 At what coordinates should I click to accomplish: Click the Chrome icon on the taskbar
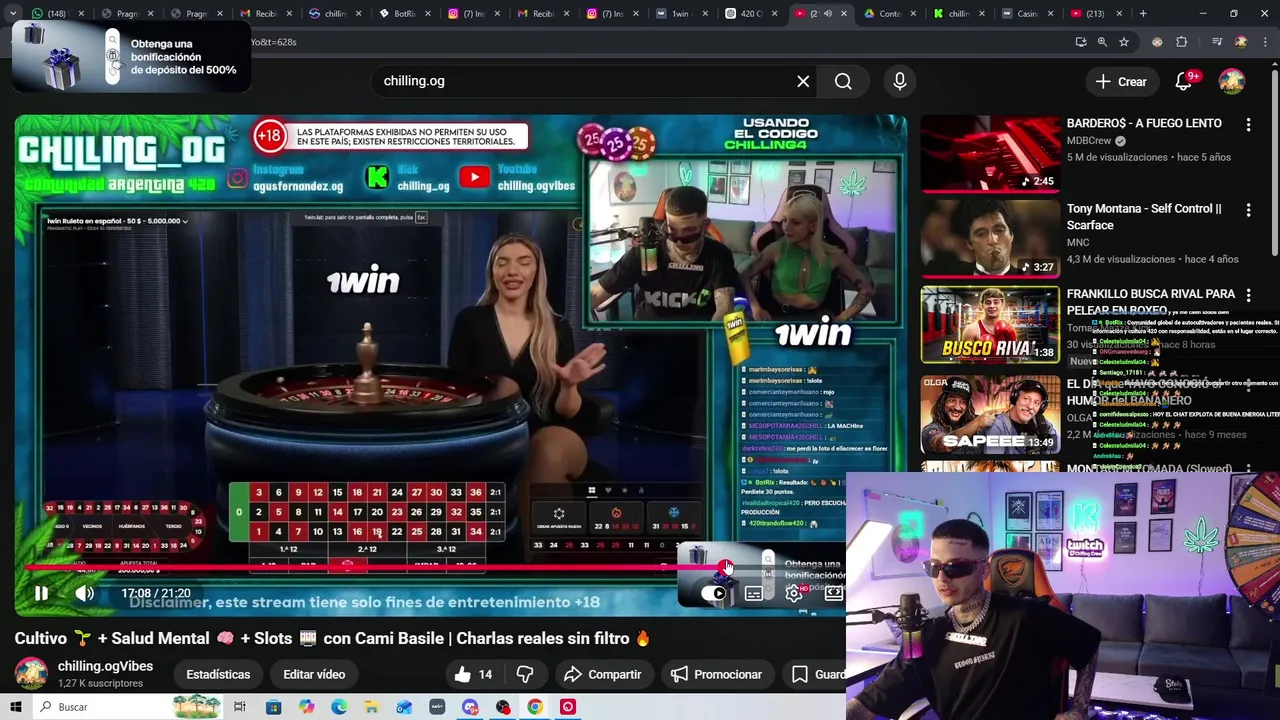point(535,707)
